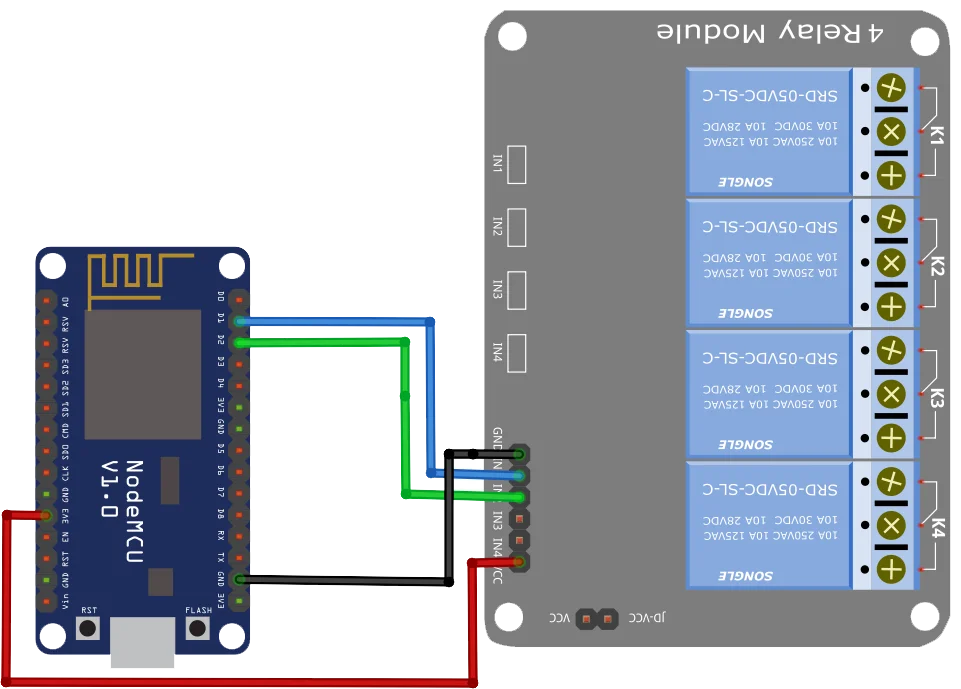Click the relay header VCC pin with red wire

point(519,561)
